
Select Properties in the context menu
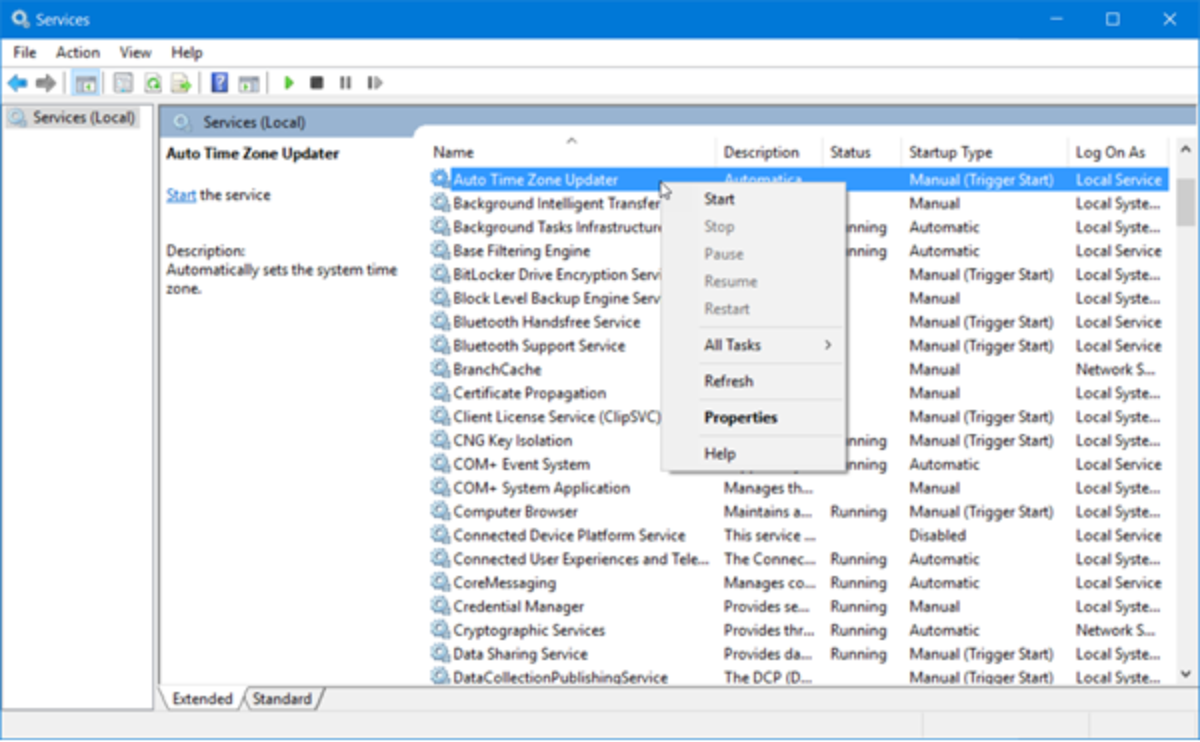(x=740, y=418)
